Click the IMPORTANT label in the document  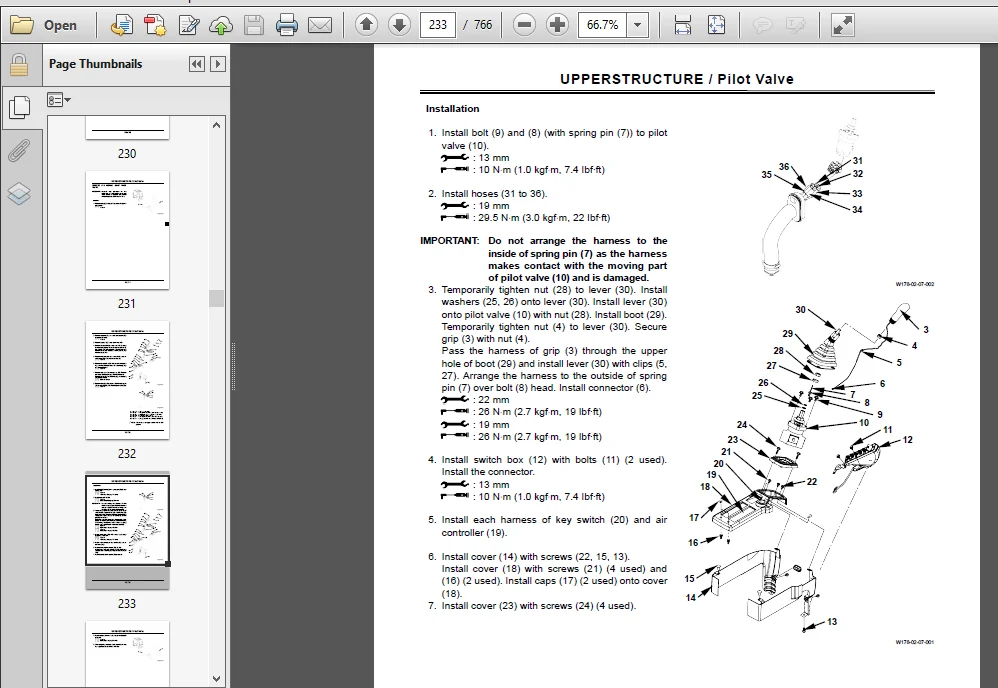coord(449,241)
